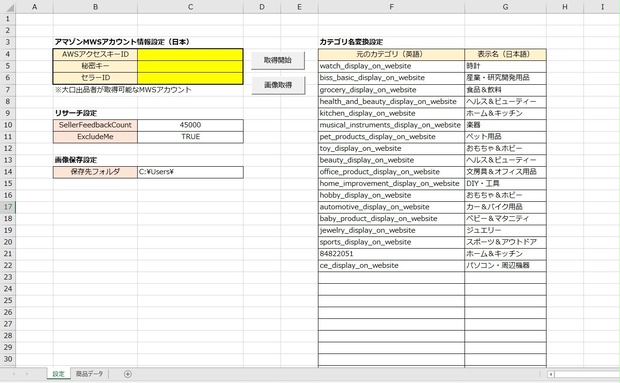Select column header C
Viewport: 620px width, 383px height.
(190, 7)
